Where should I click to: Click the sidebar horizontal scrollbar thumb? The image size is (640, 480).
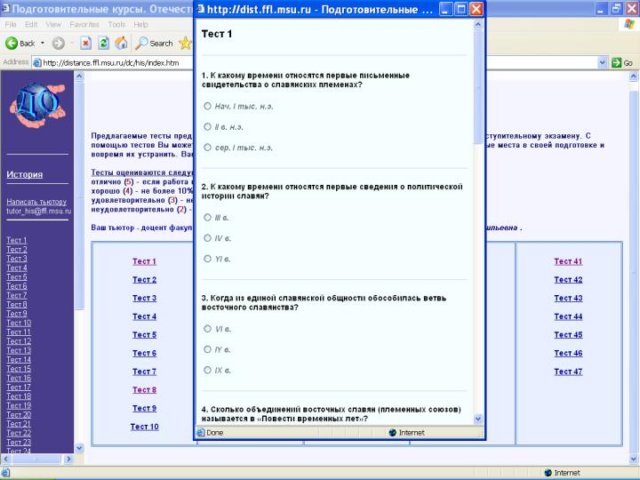click(35, 459)
